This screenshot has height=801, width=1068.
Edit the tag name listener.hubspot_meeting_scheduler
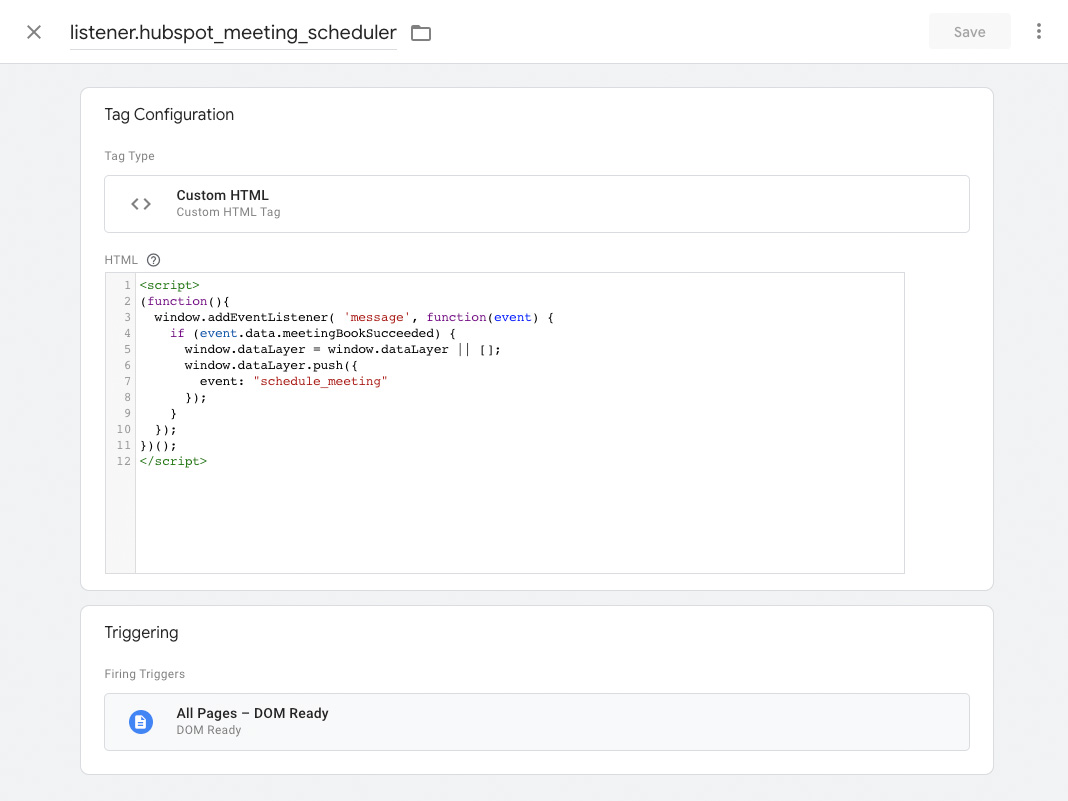coord(232,32)
